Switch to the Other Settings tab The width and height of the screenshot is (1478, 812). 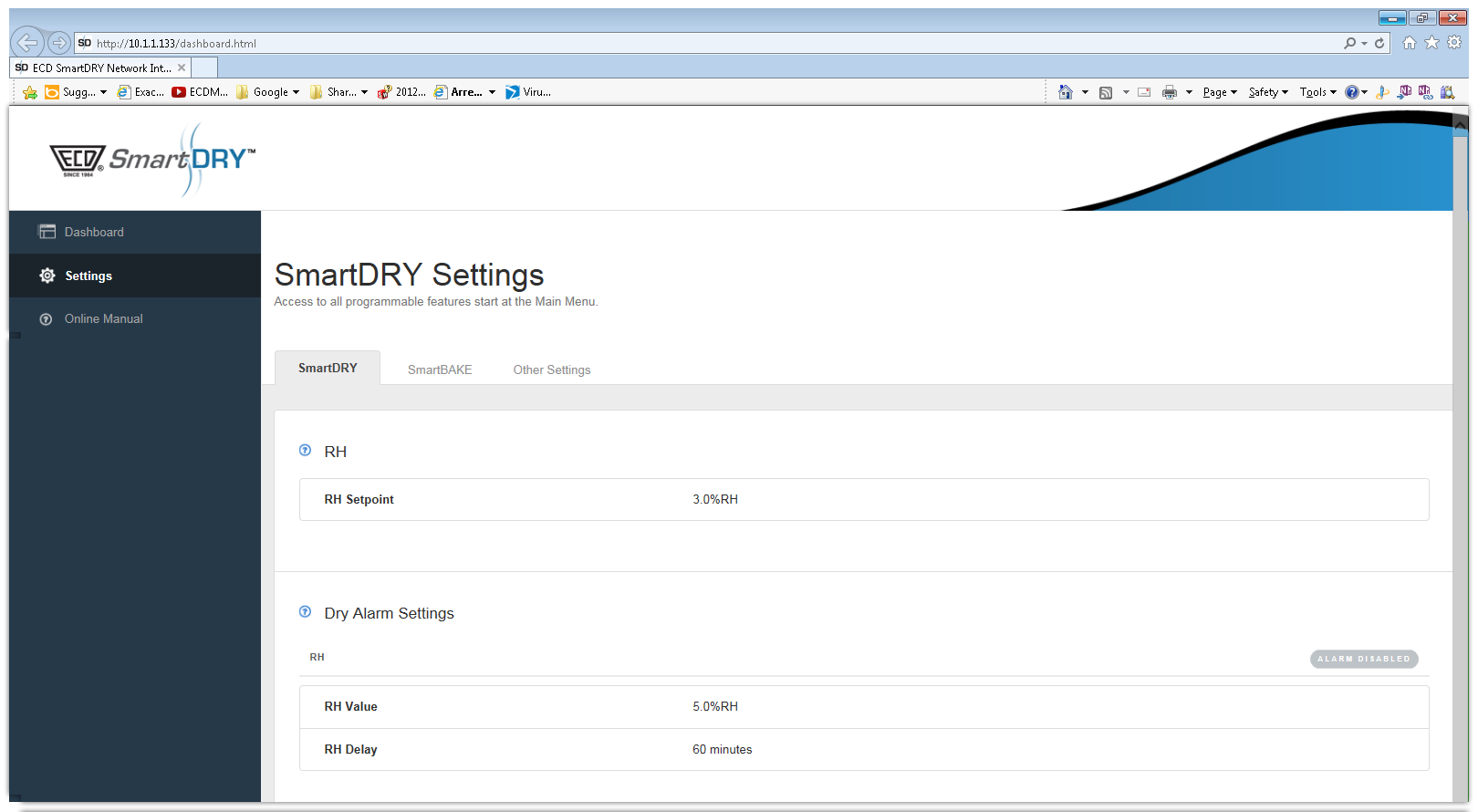point(552,370)
